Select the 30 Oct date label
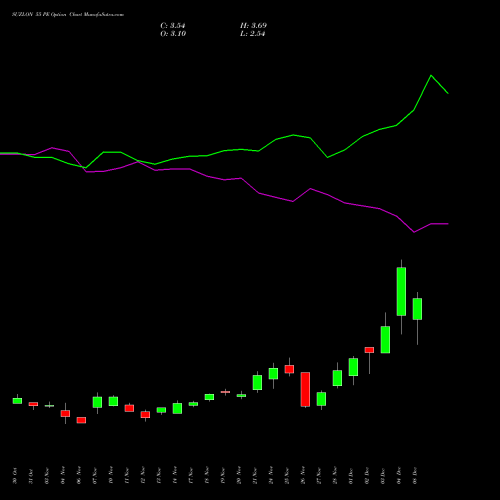 point(15,476)
